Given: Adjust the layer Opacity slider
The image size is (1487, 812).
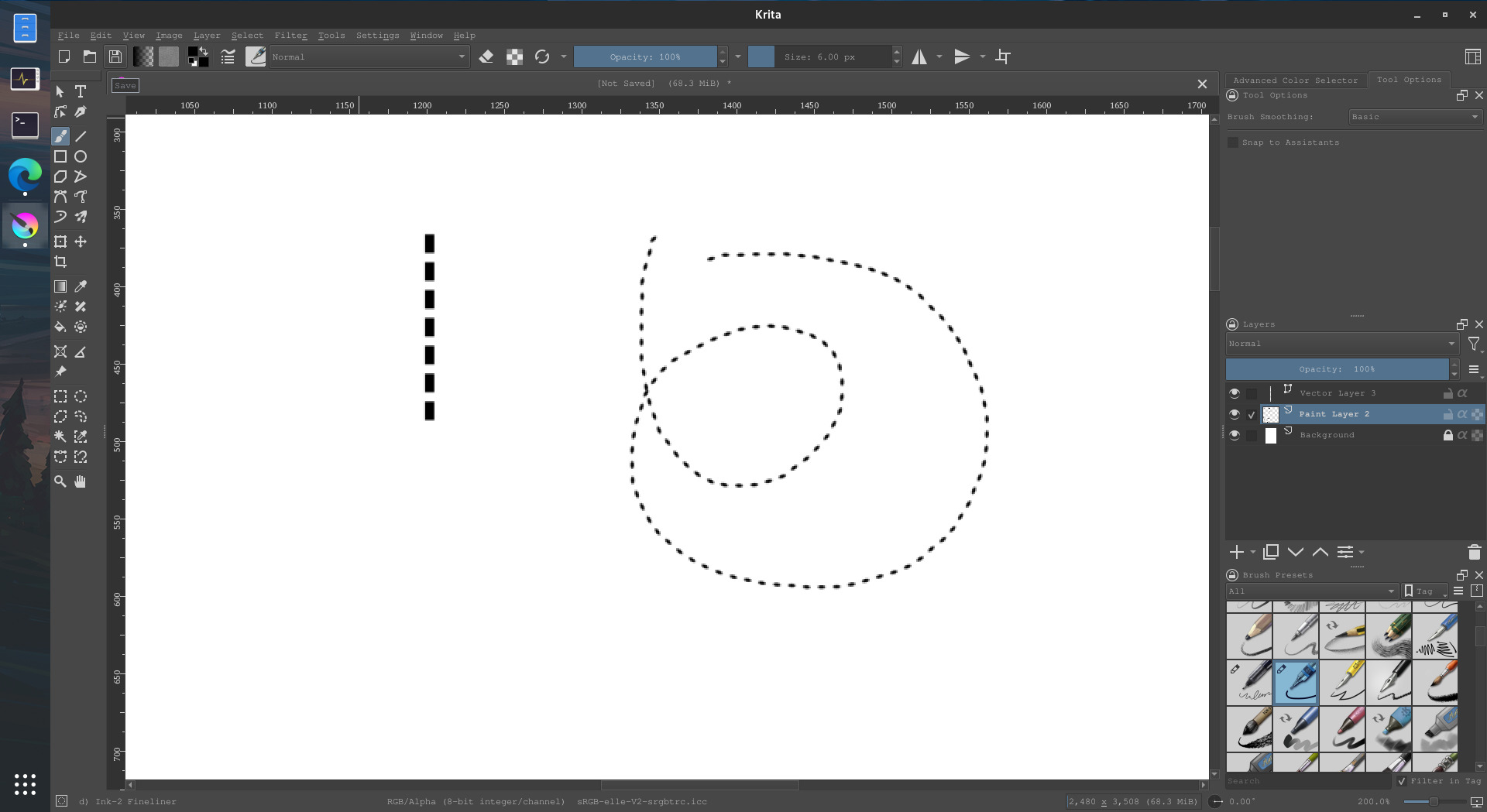Looking at the screenshot, I should pyautogui.click(x=1337, y=369).
